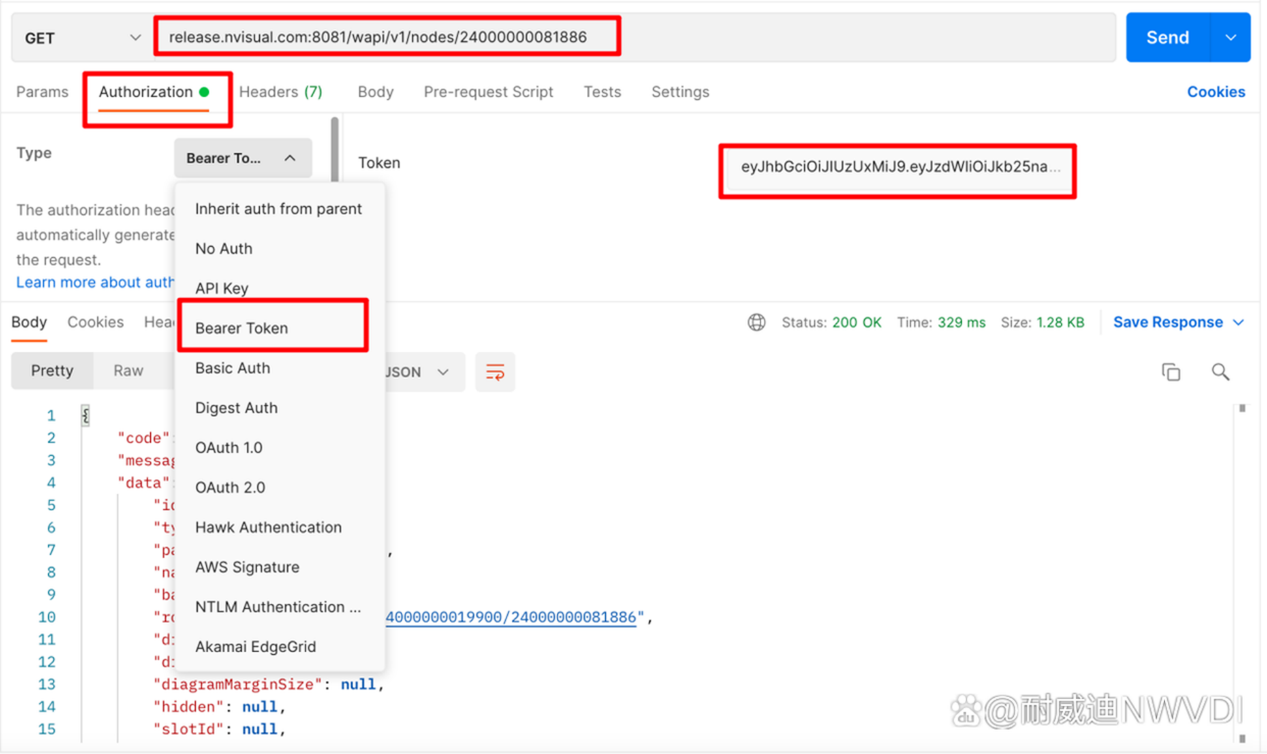The height and width of the screenshot is (754, 1267).
Task: Open the JSON format dropdown
Action: coord(418,372)
